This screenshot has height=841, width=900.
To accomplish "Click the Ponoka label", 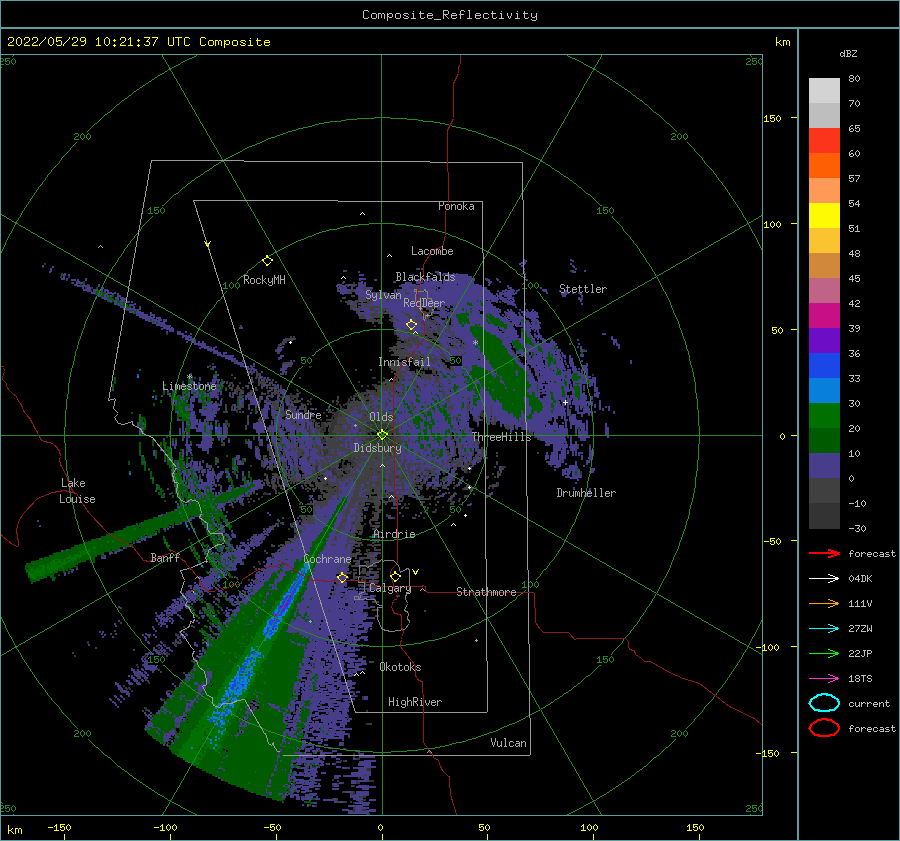I will [456, 206].
